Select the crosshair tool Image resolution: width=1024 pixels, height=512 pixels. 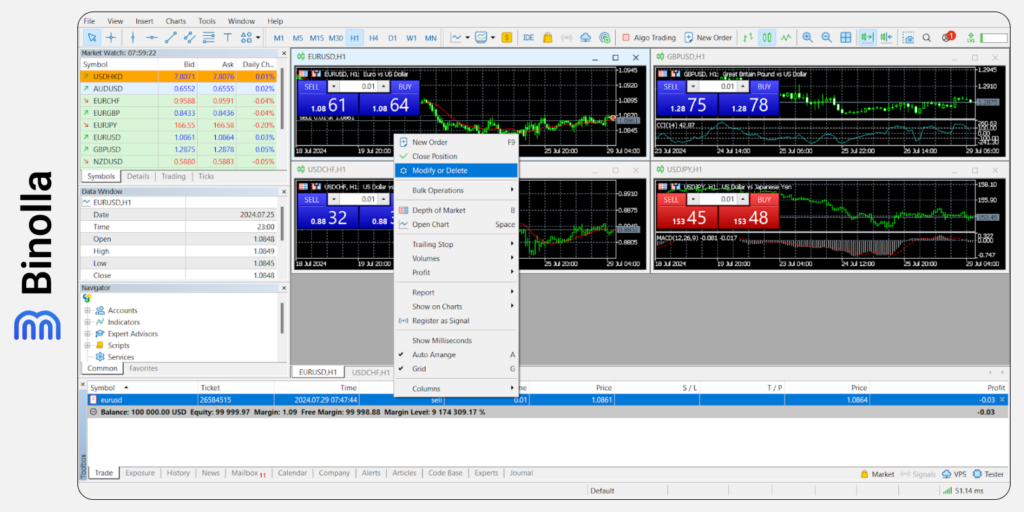111,37
